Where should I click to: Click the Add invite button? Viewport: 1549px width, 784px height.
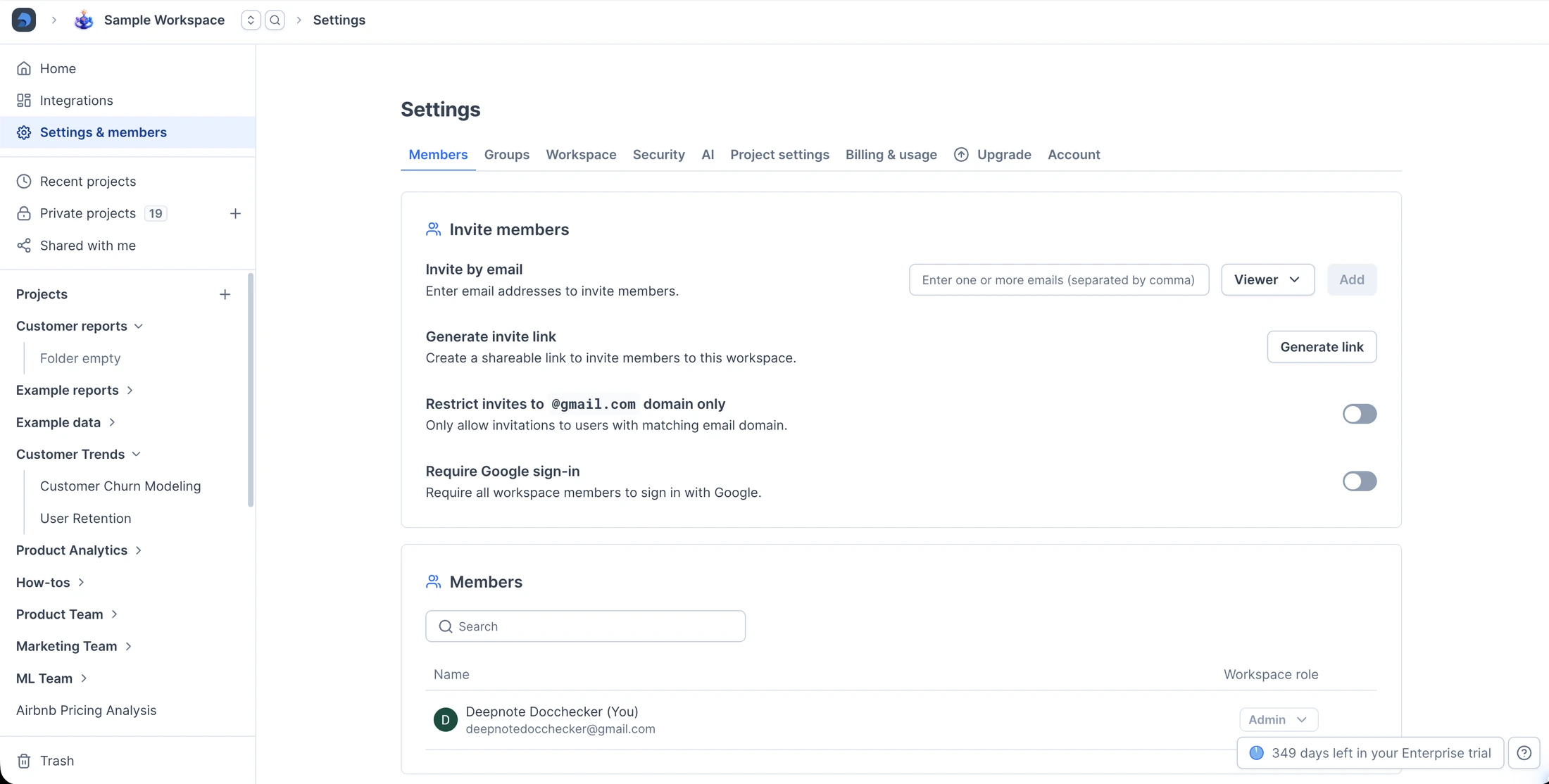[x=1351, y=279]
